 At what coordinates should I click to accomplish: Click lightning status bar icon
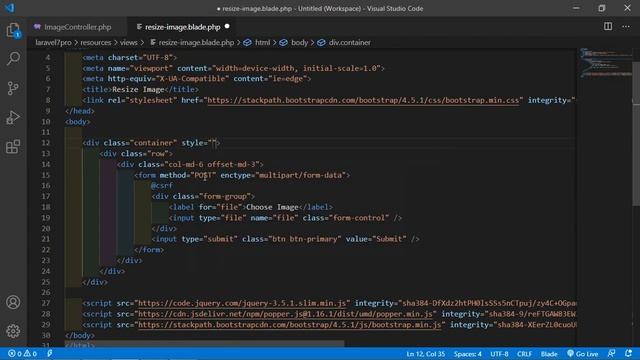[50, 353]
